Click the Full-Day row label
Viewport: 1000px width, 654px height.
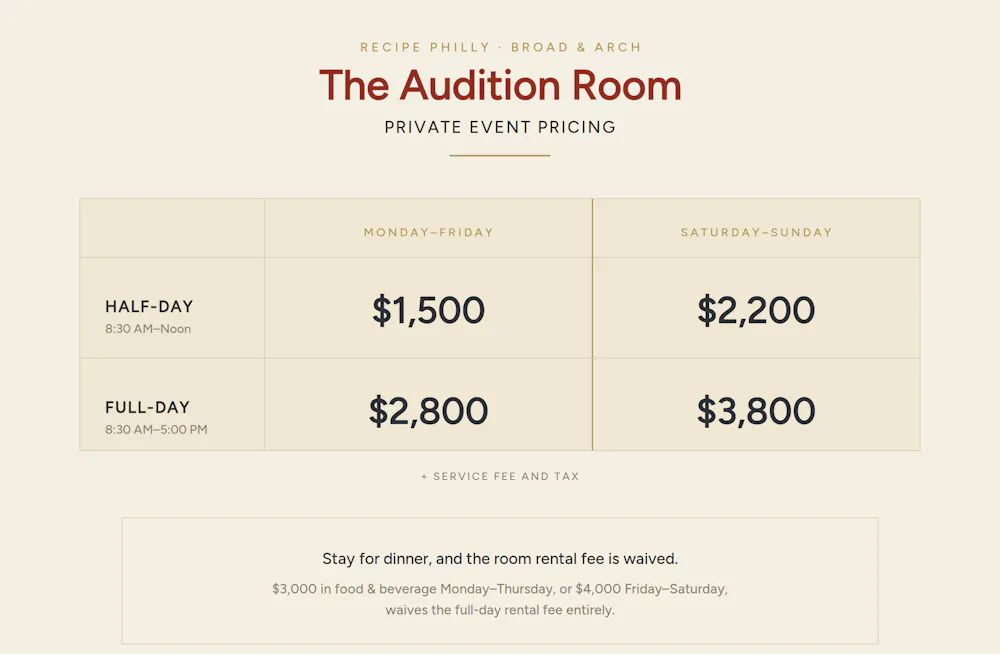147,407
